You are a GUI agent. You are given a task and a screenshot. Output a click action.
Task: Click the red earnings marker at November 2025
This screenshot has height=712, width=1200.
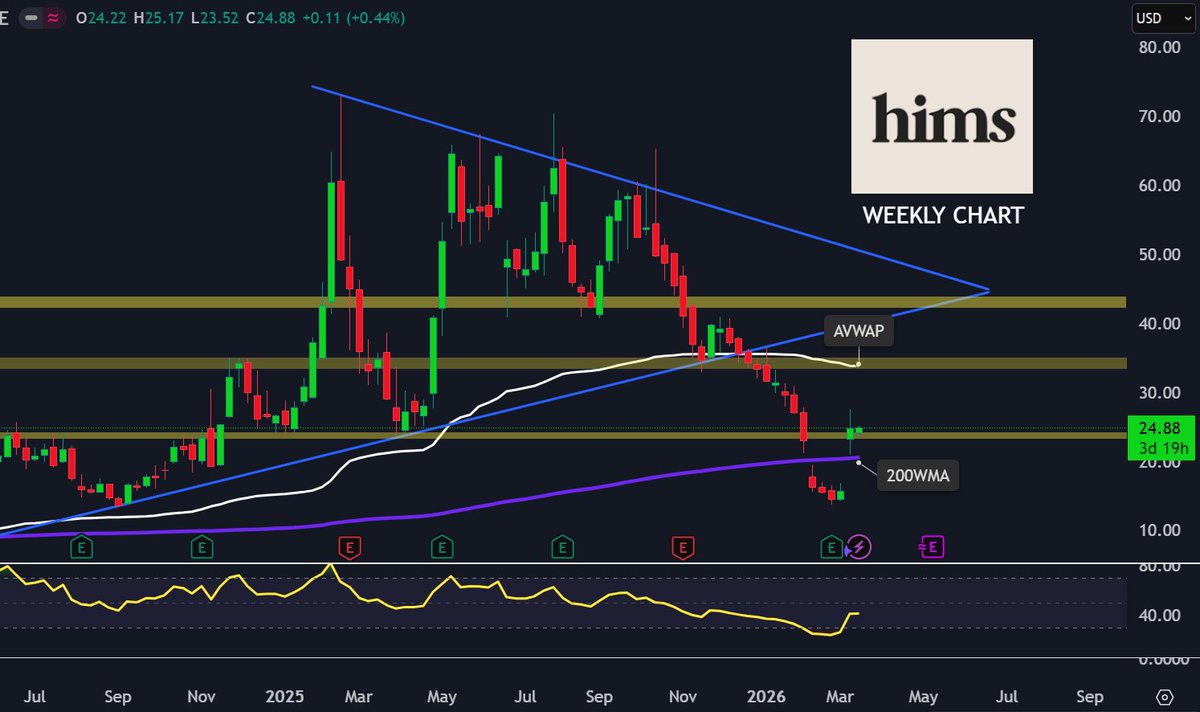[683, 547]
